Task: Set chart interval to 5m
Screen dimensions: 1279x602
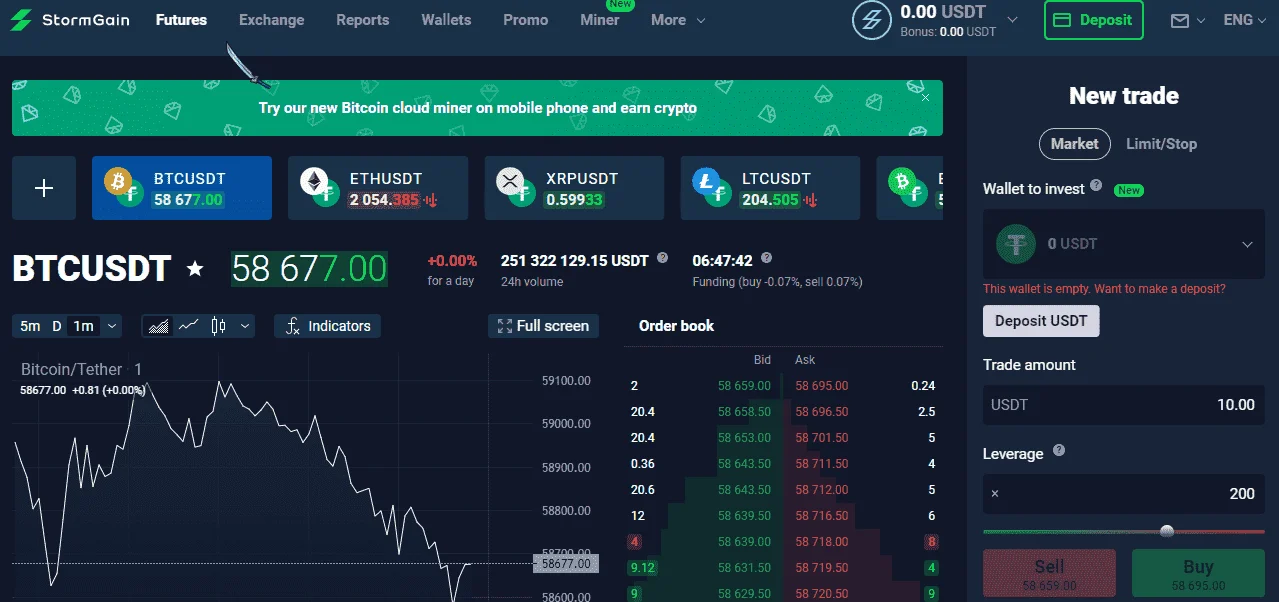Action: 30,326
